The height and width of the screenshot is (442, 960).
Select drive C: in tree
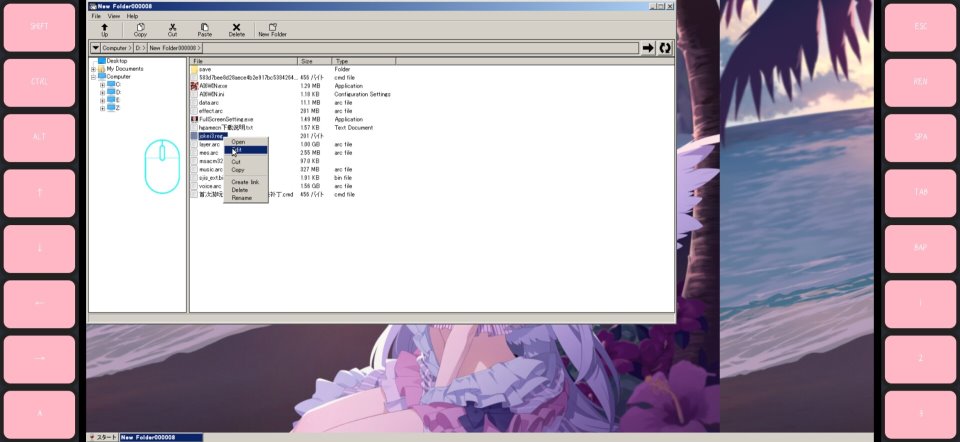click(x=114, y=84)
